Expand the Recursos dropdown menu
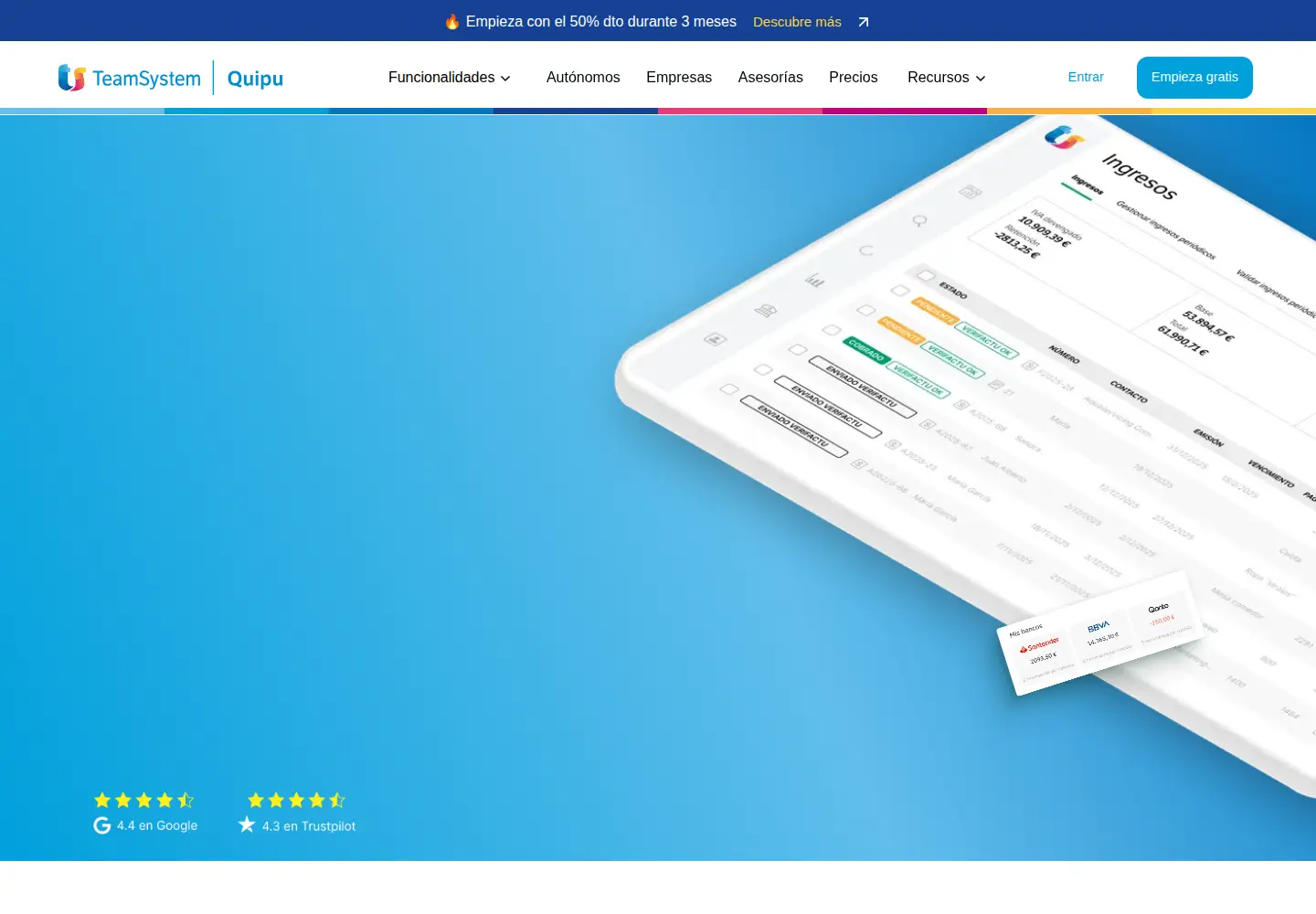This screenshot has height=914, width=1316. coord(947,78)
